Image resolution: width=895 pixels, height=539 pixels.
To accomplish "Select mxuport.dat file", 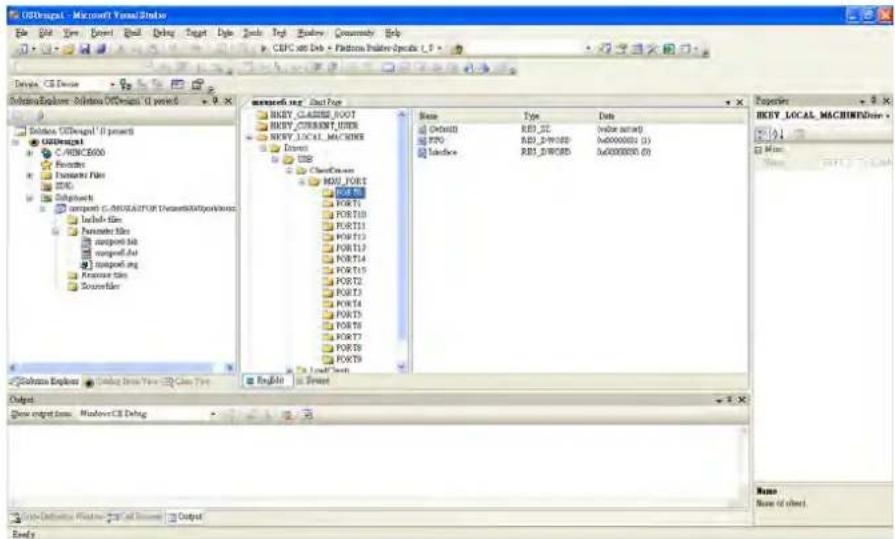I will point(116,253).
